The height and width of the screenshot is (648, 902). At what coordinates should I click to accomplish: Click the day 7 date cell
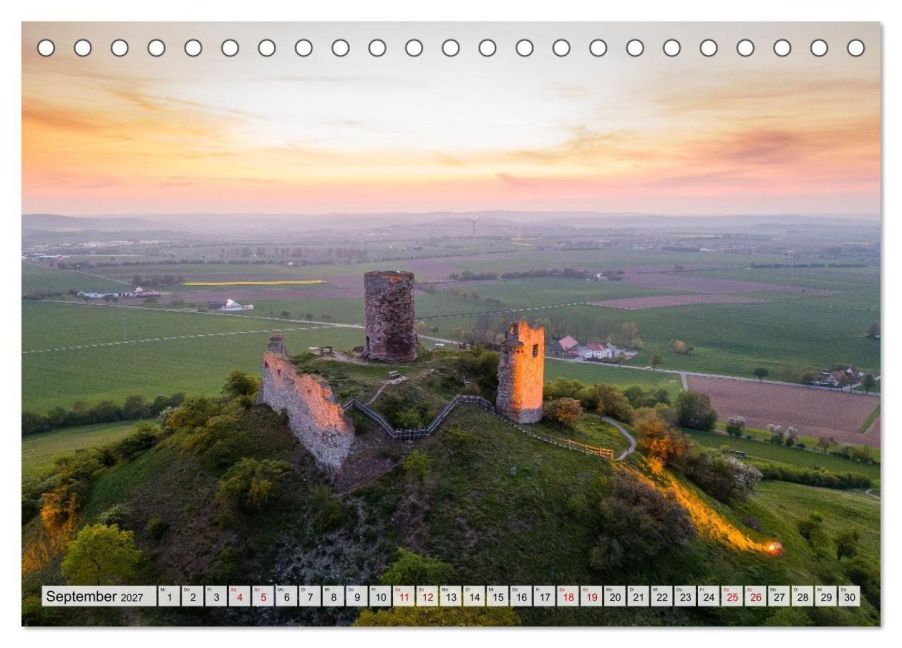click(x=310, y=596)
